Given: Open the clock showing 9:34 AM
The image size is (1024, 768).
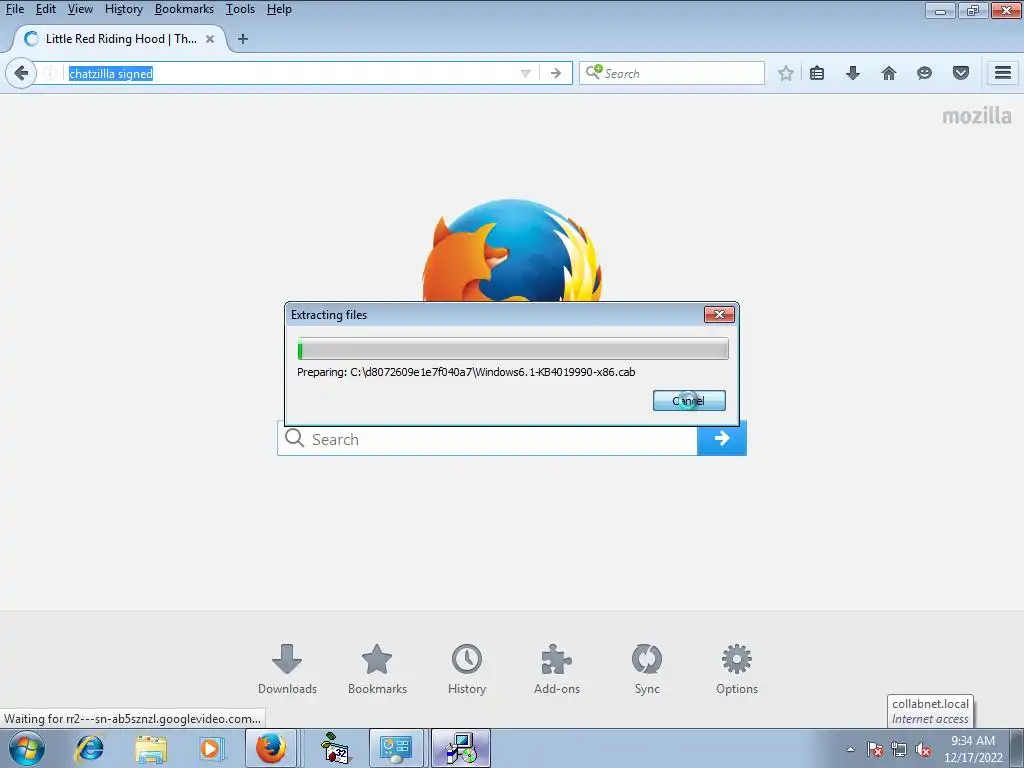Looking at the screenshot, I should 973,749.
